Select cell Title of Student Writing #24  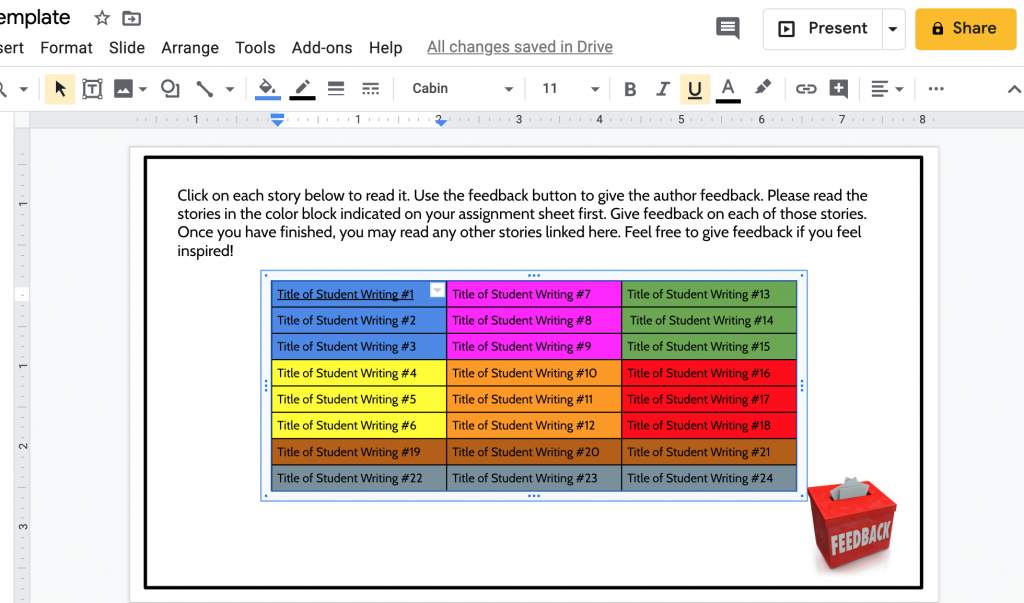(709, 478)
